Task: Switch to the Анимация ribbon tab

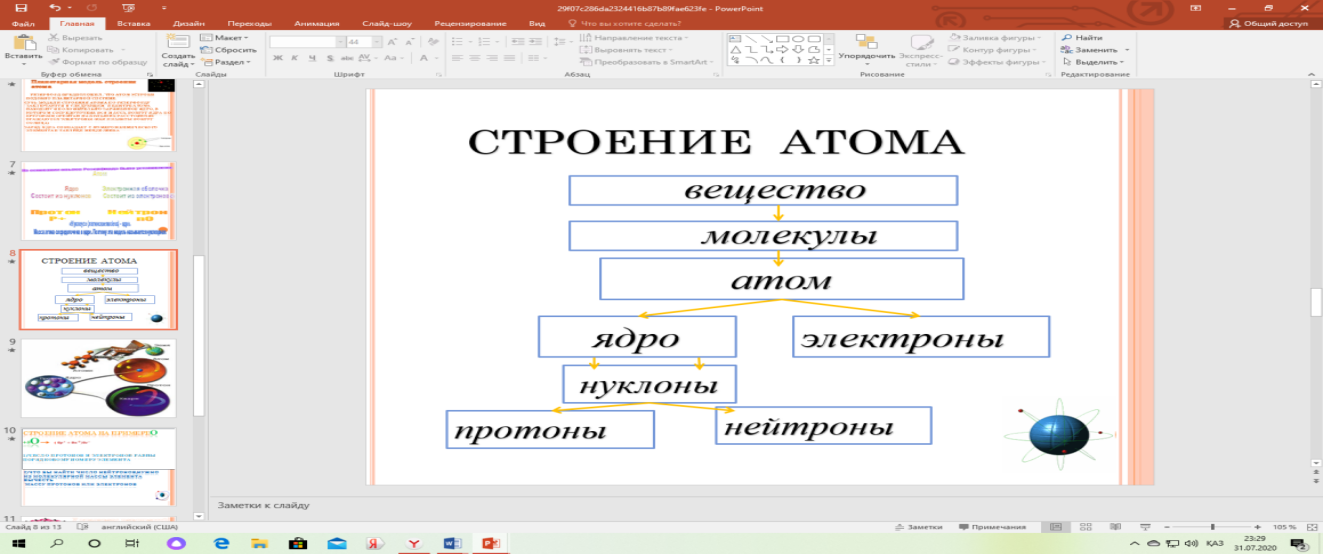Action: [x=316, y=22]
